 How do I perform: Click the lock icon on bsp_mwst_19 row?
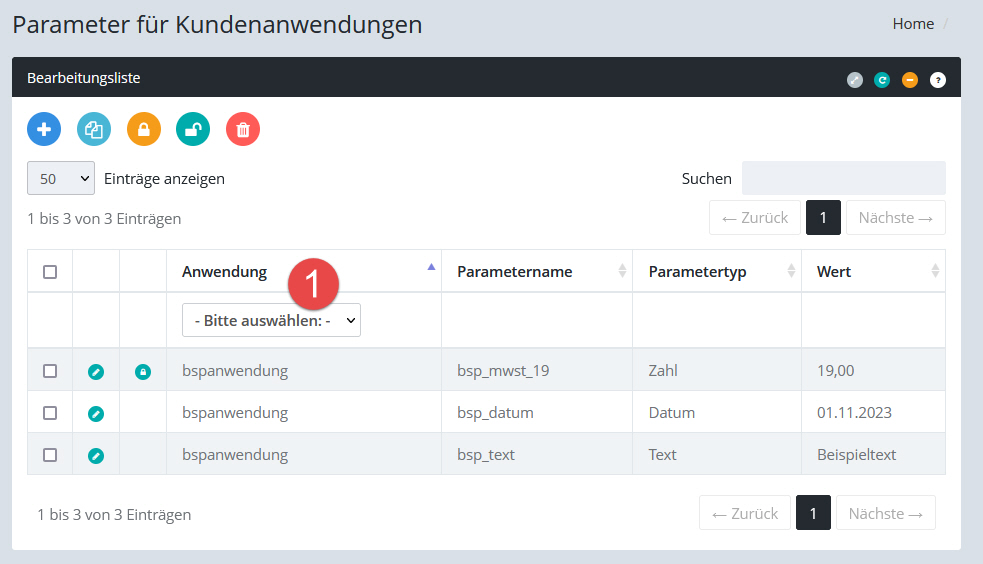pos(143,371)
